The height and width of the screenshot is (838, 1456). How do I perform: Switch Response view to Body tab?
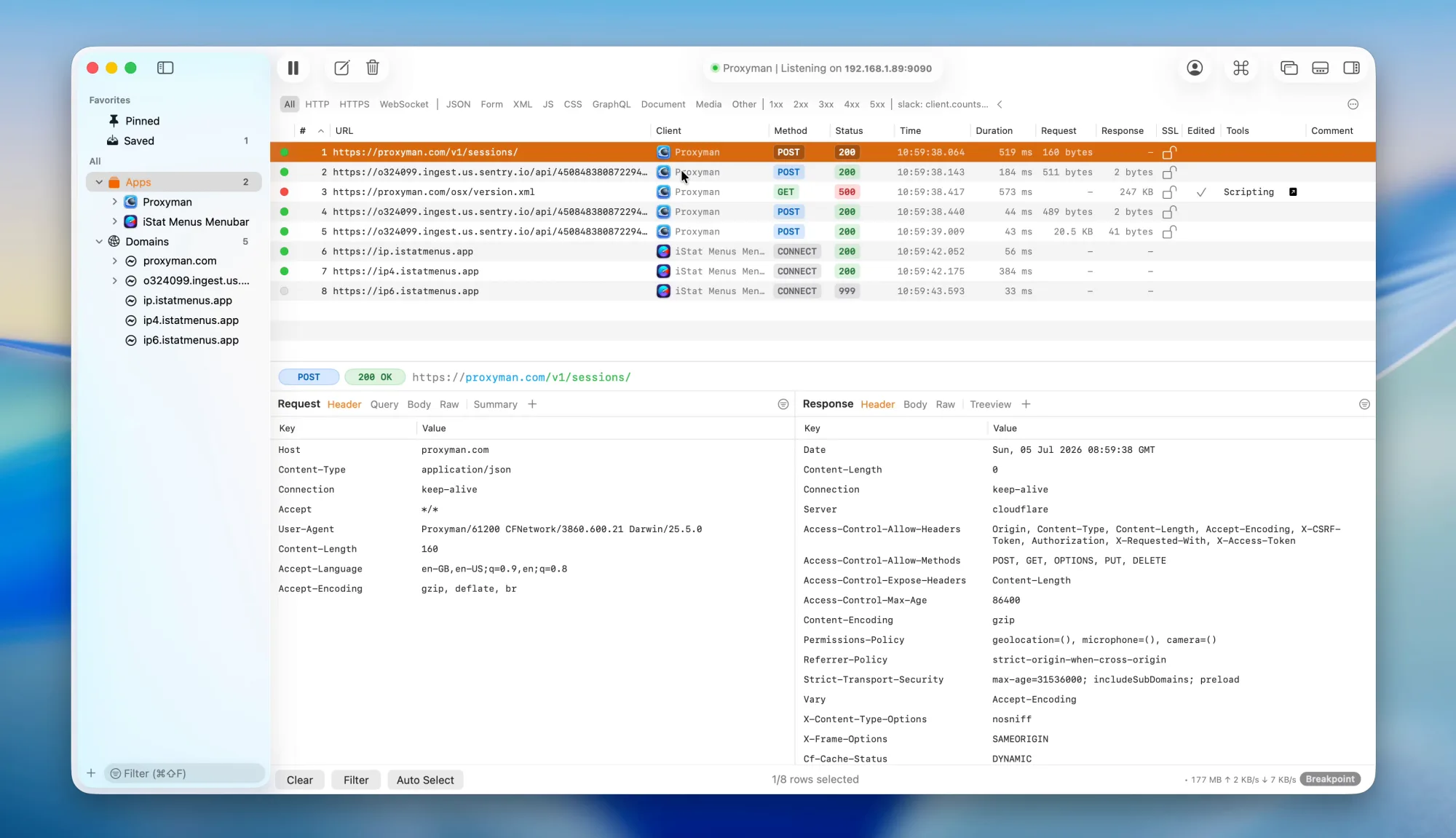(915, 404)
